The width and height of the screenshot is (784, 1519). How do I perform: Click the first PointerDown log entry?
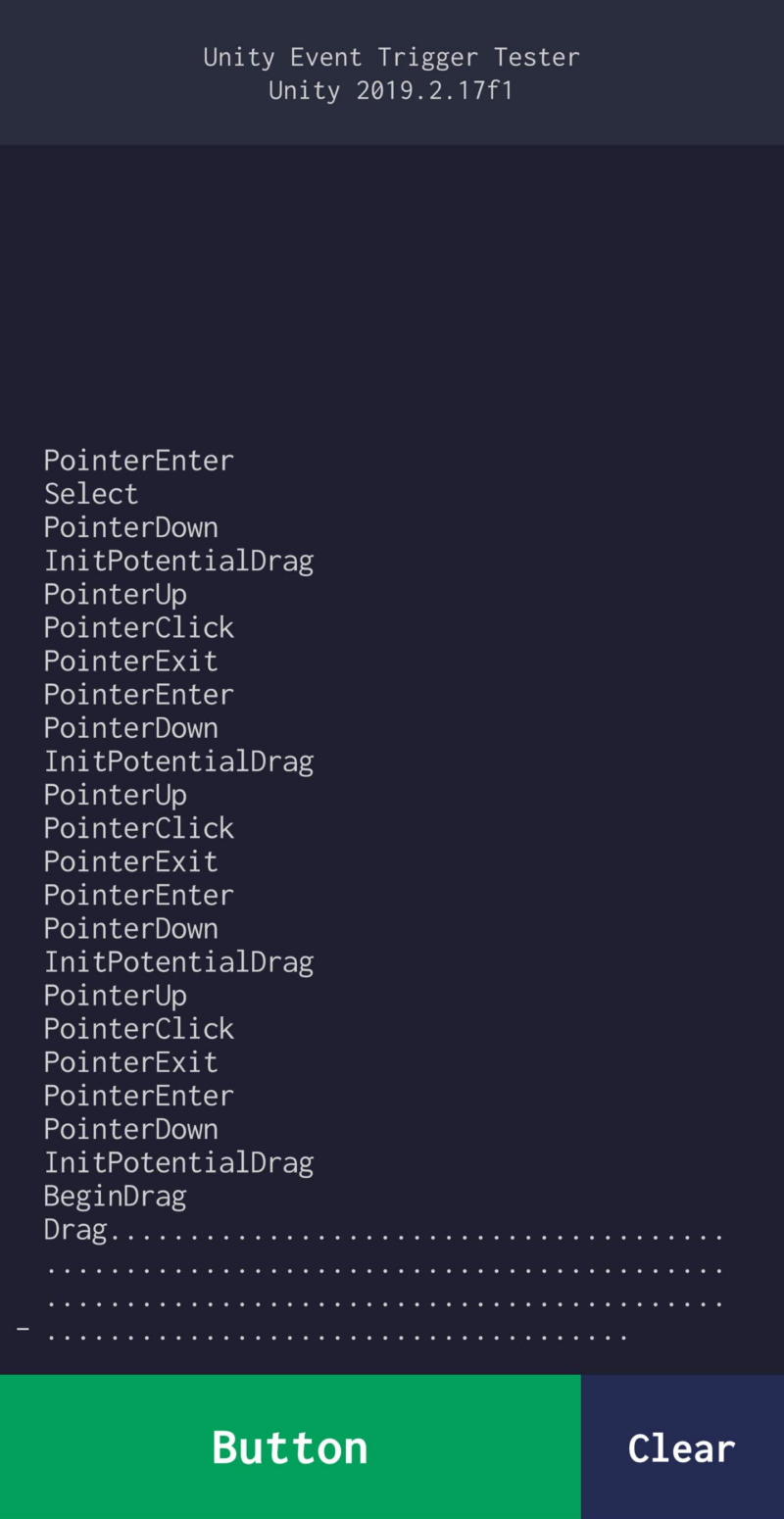click(x=130, y=526)
